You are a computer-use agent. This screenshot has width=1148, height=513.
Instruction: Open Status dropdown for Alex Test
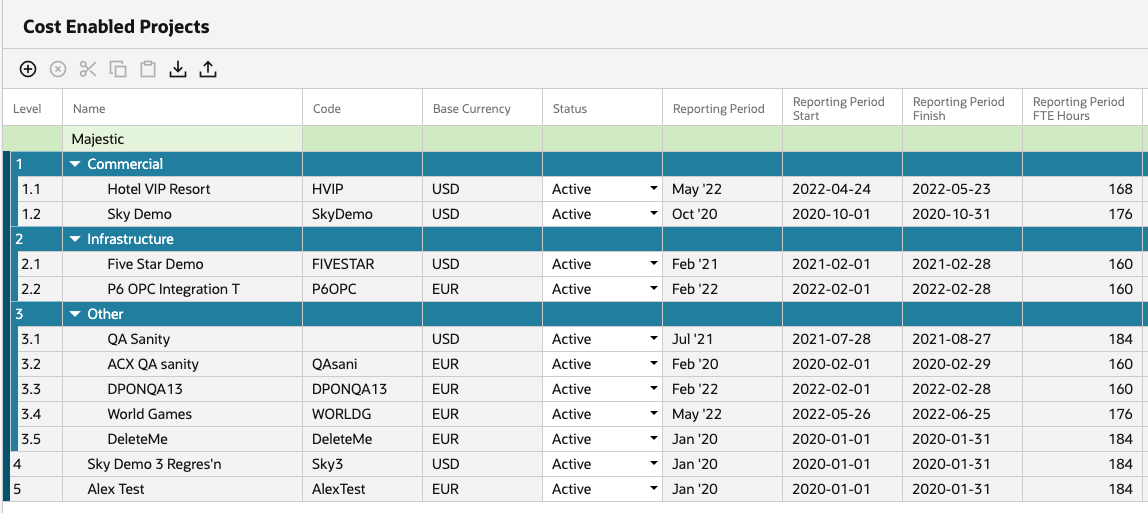[x=653, y=489]
